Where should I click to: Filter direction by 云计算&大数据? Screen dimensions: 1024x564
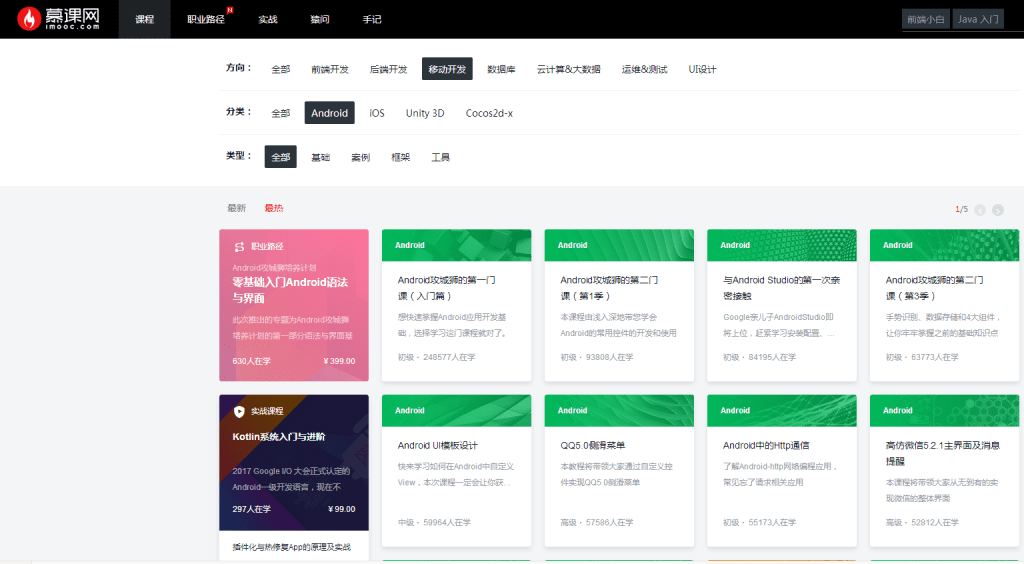click(x=568, y=69)
